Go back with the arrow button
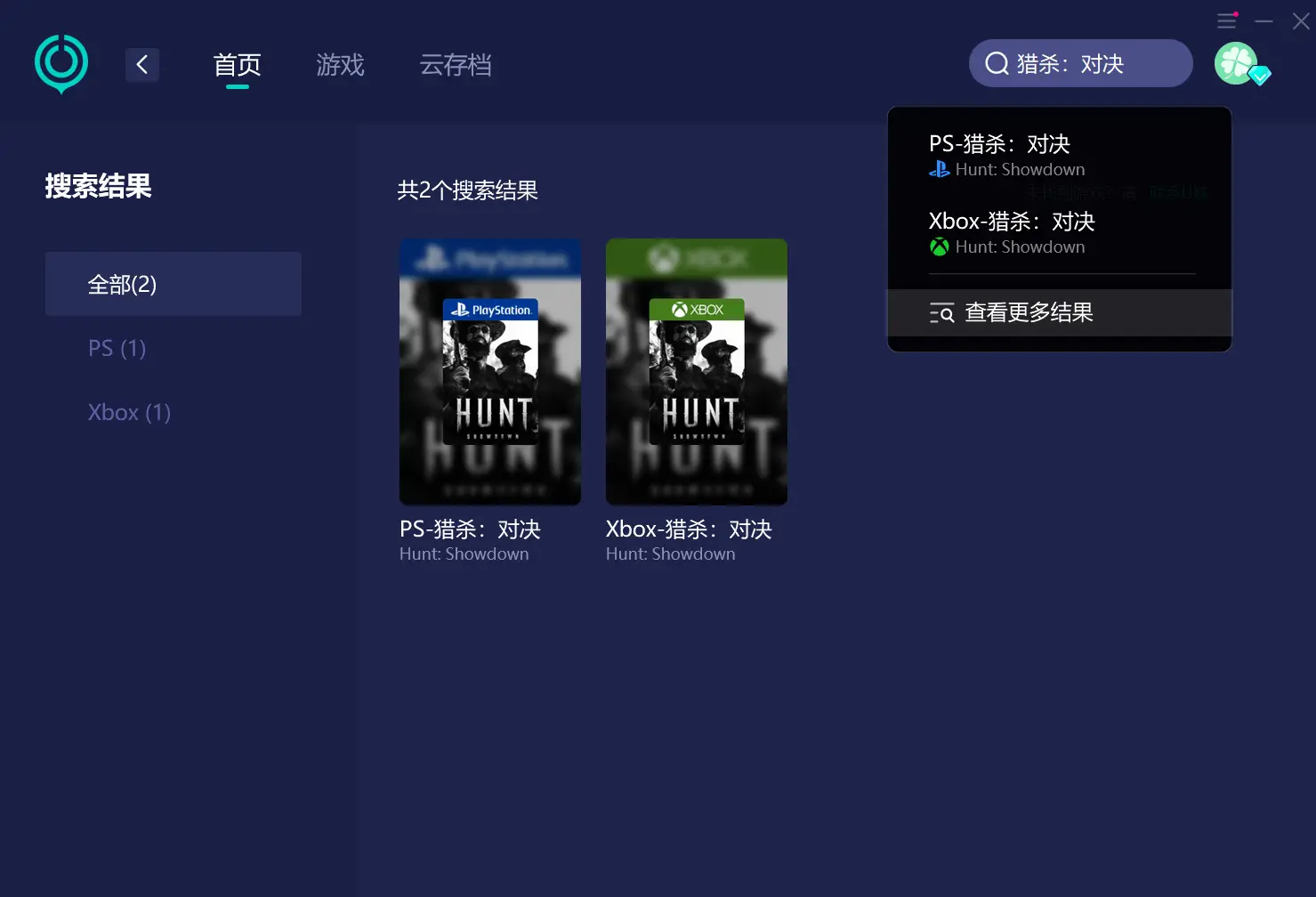 (142, 64)
